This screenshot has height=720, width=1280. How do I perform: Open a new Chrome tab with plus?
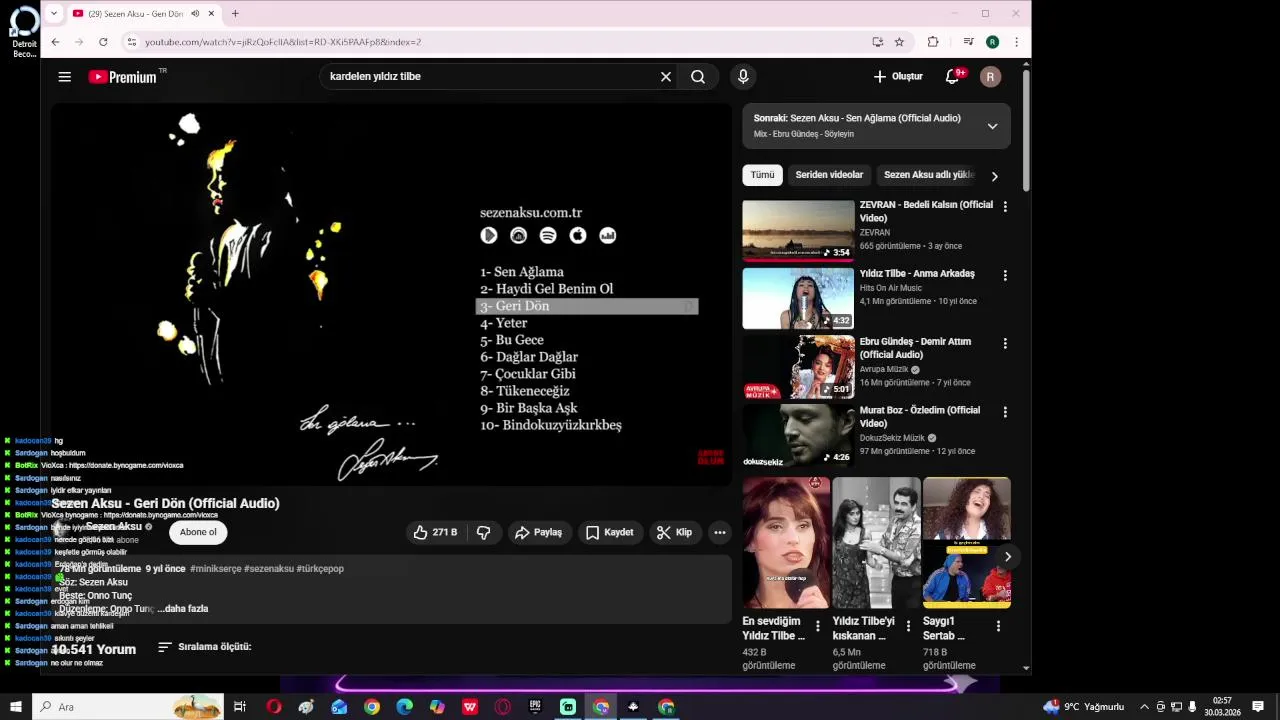point(235,13)
